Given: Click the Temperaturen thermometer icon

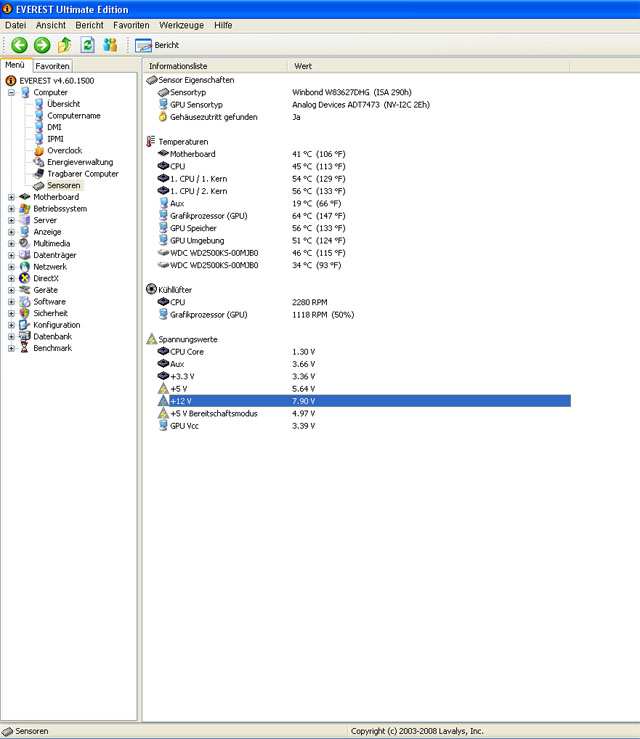Looking at the screenshot, I should coord(151,141).
